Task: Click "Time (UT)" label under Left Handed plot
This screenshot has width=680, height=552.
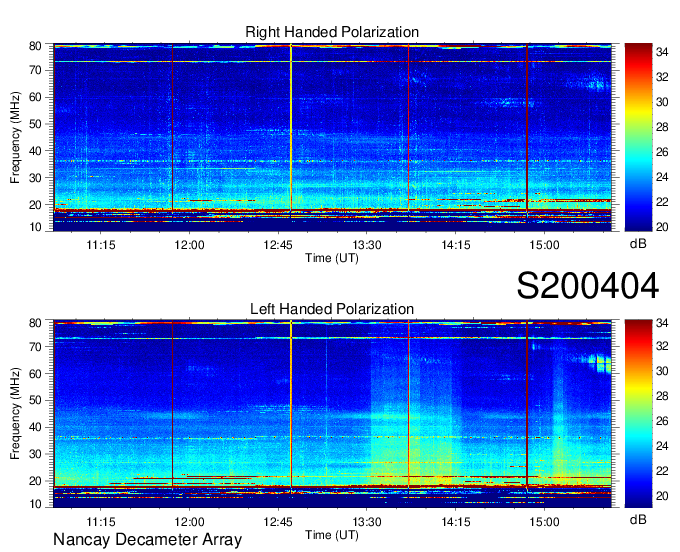Action: (332, 535)
